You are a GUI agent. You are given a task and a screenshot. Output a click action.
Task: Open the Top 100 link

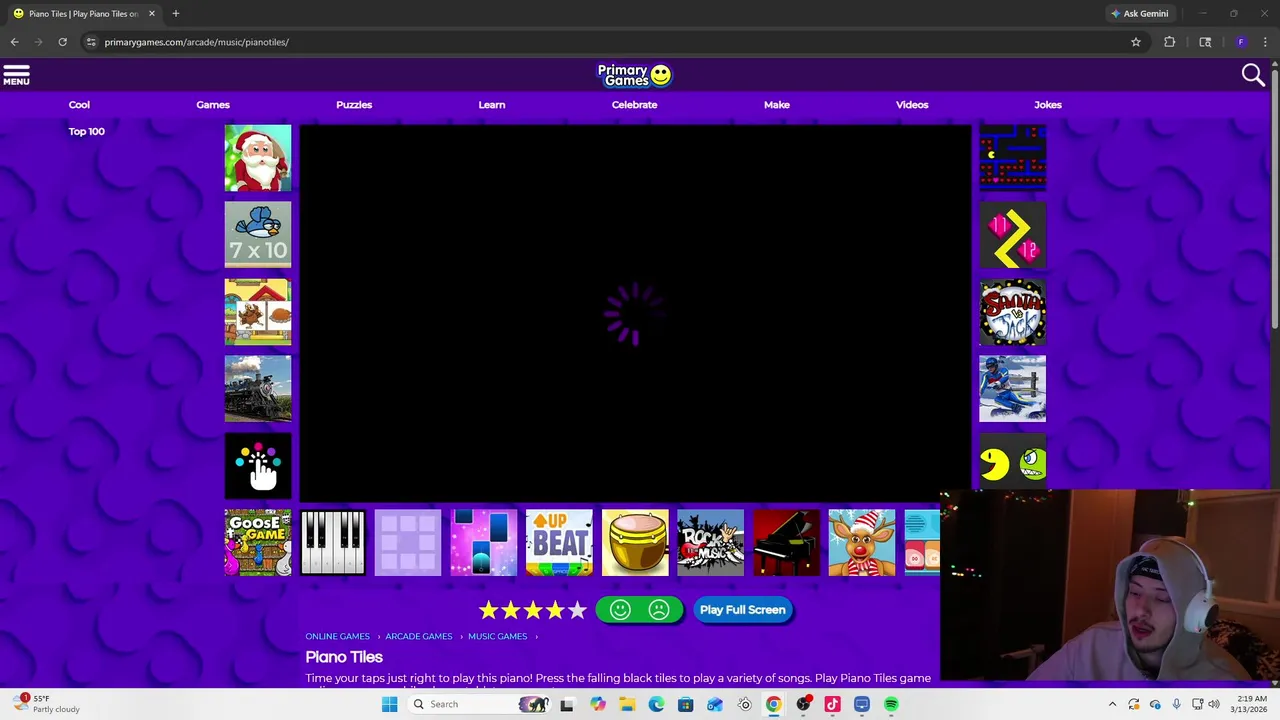tap(86, 131)
